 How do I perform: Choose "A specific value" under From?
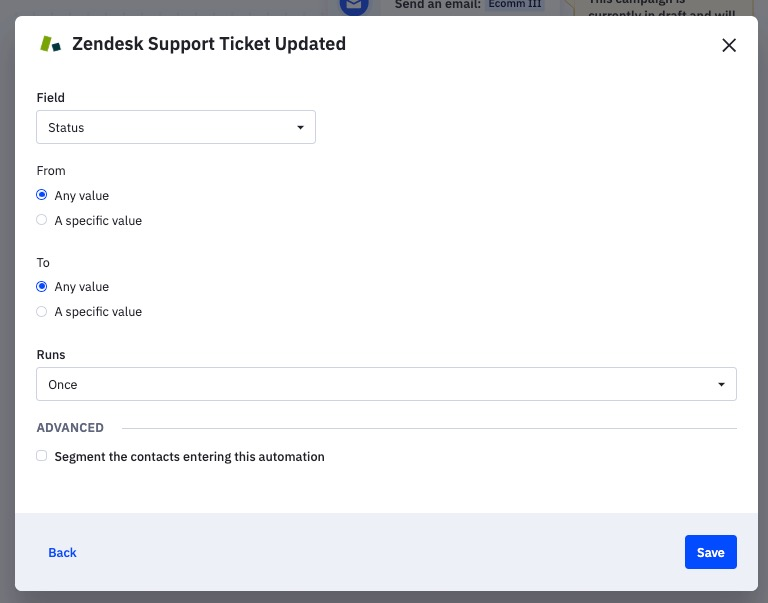[42, 220]
